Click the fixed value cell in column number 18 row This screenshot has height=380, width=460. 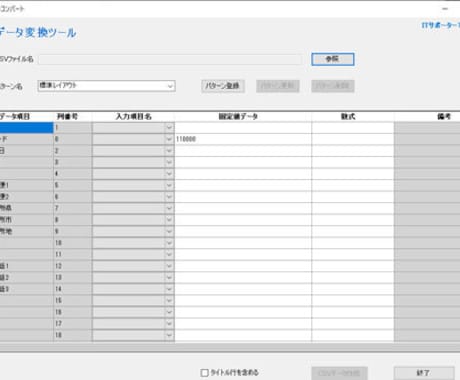point(243,335)
